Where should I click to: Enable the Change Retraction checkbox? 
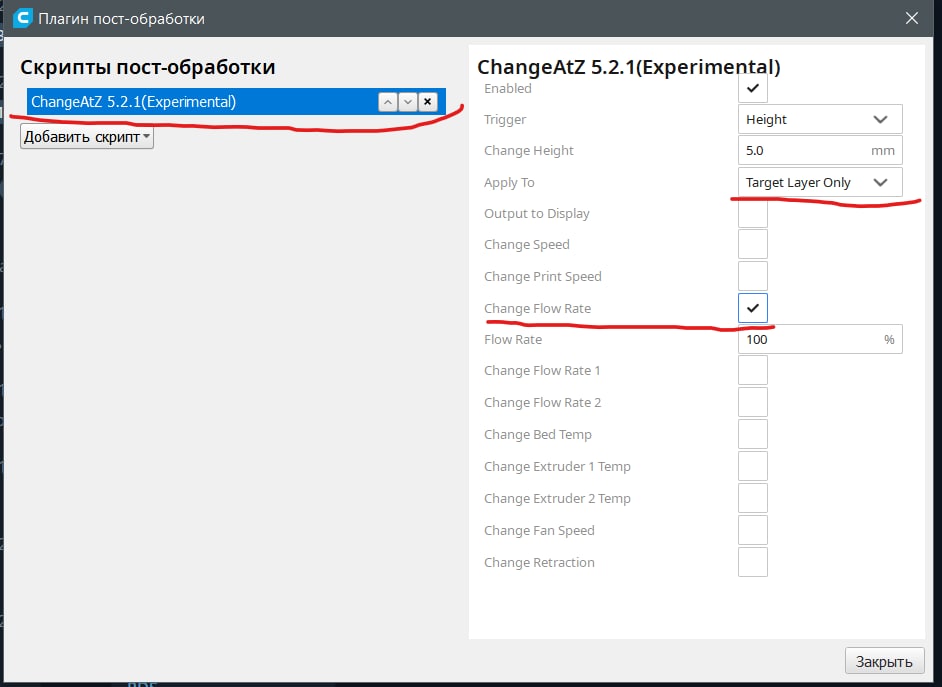click(753, 562)
